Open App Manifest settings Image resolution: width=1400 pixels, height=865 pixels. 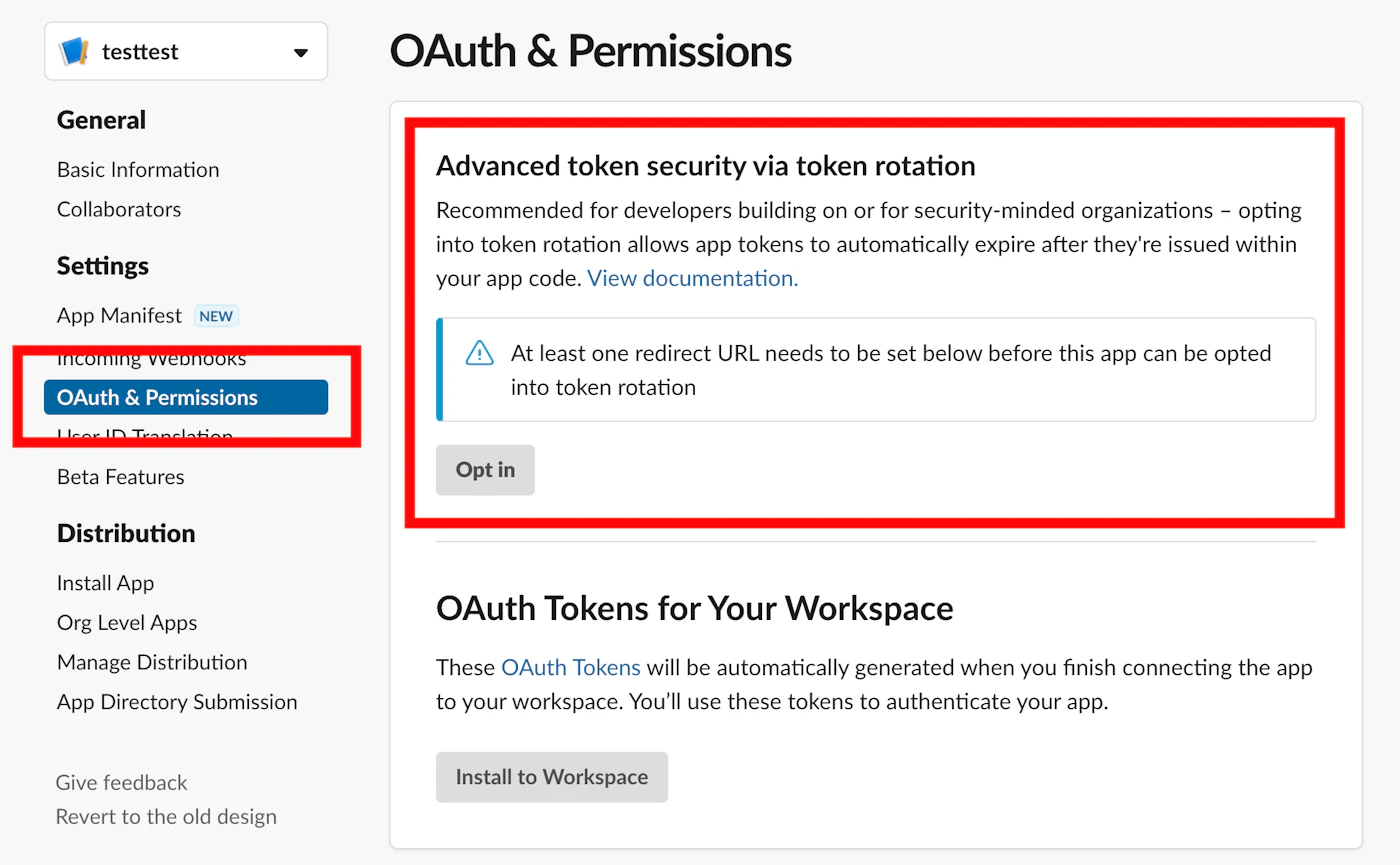point(119,316)
